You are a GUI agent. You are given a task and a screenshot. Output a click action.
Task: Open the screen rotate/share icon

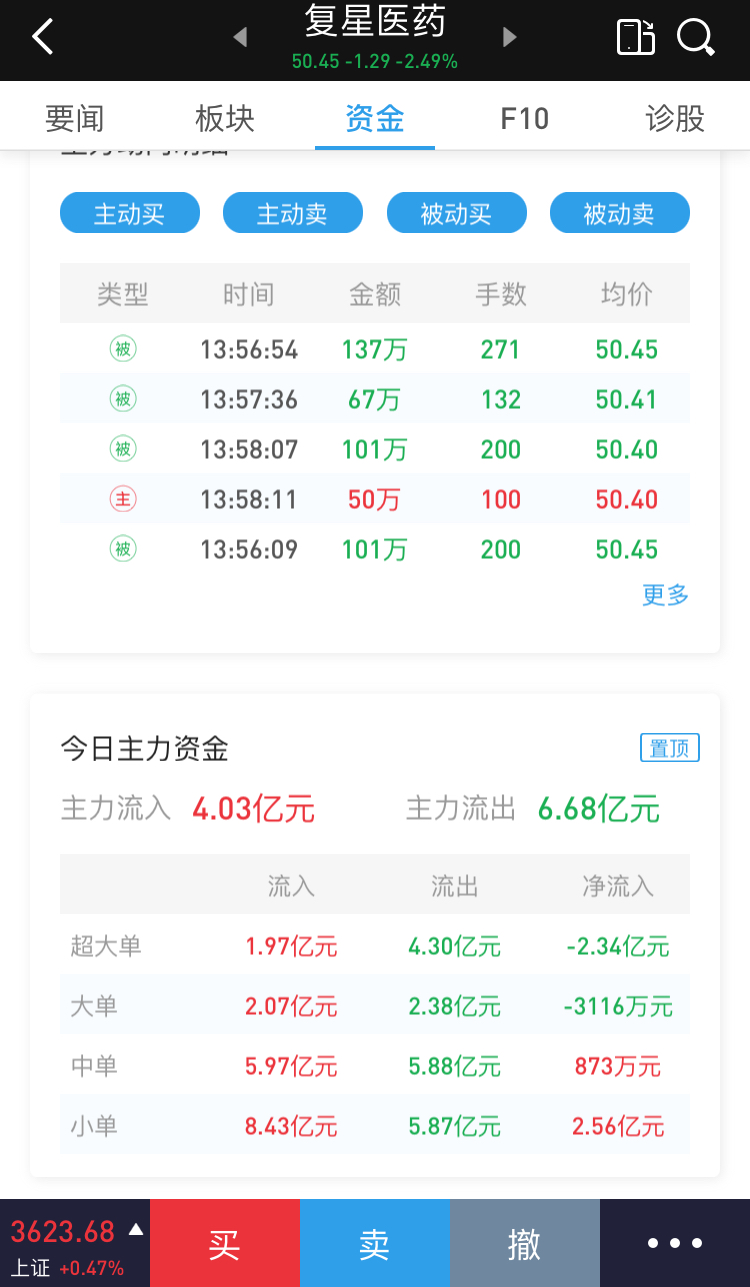click(635, 37)
